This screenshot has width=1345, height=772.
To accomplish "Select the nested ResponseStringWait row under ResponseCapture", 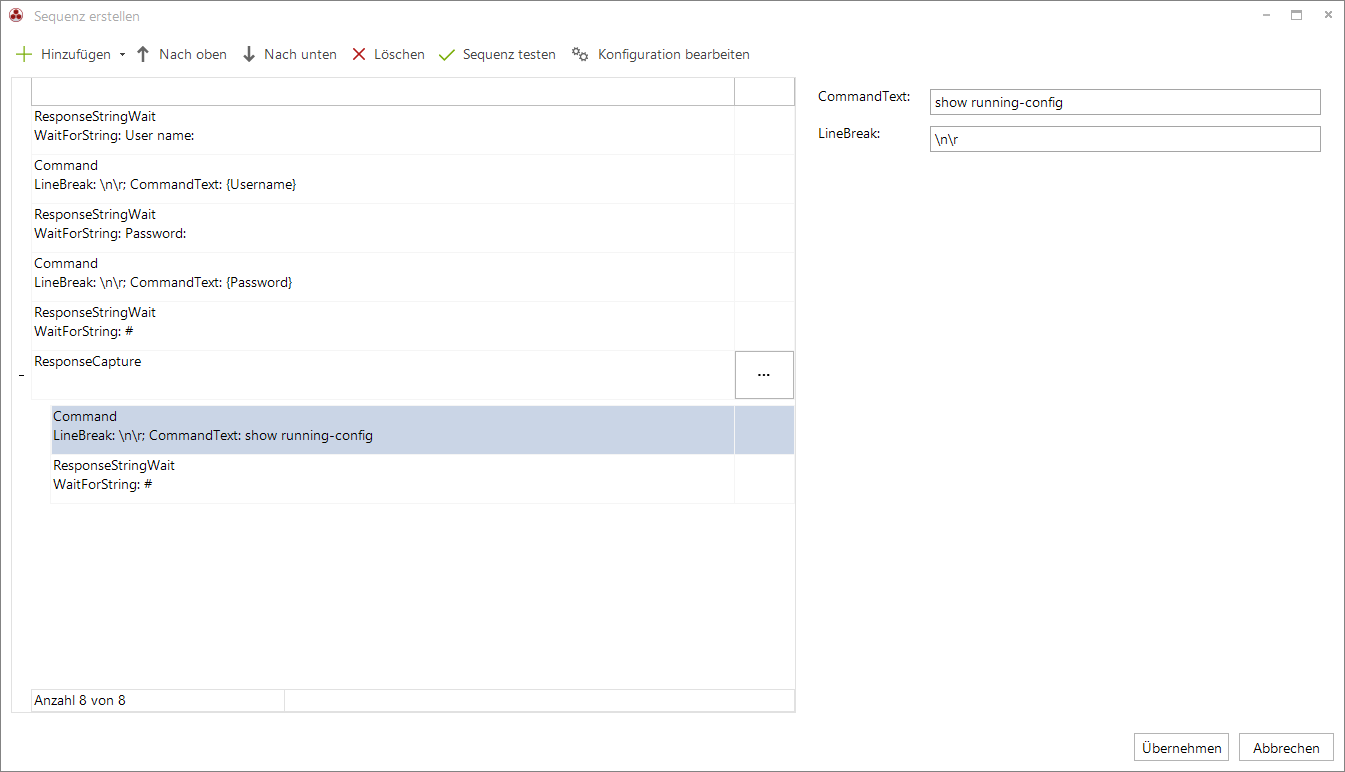I will (423, 479).
